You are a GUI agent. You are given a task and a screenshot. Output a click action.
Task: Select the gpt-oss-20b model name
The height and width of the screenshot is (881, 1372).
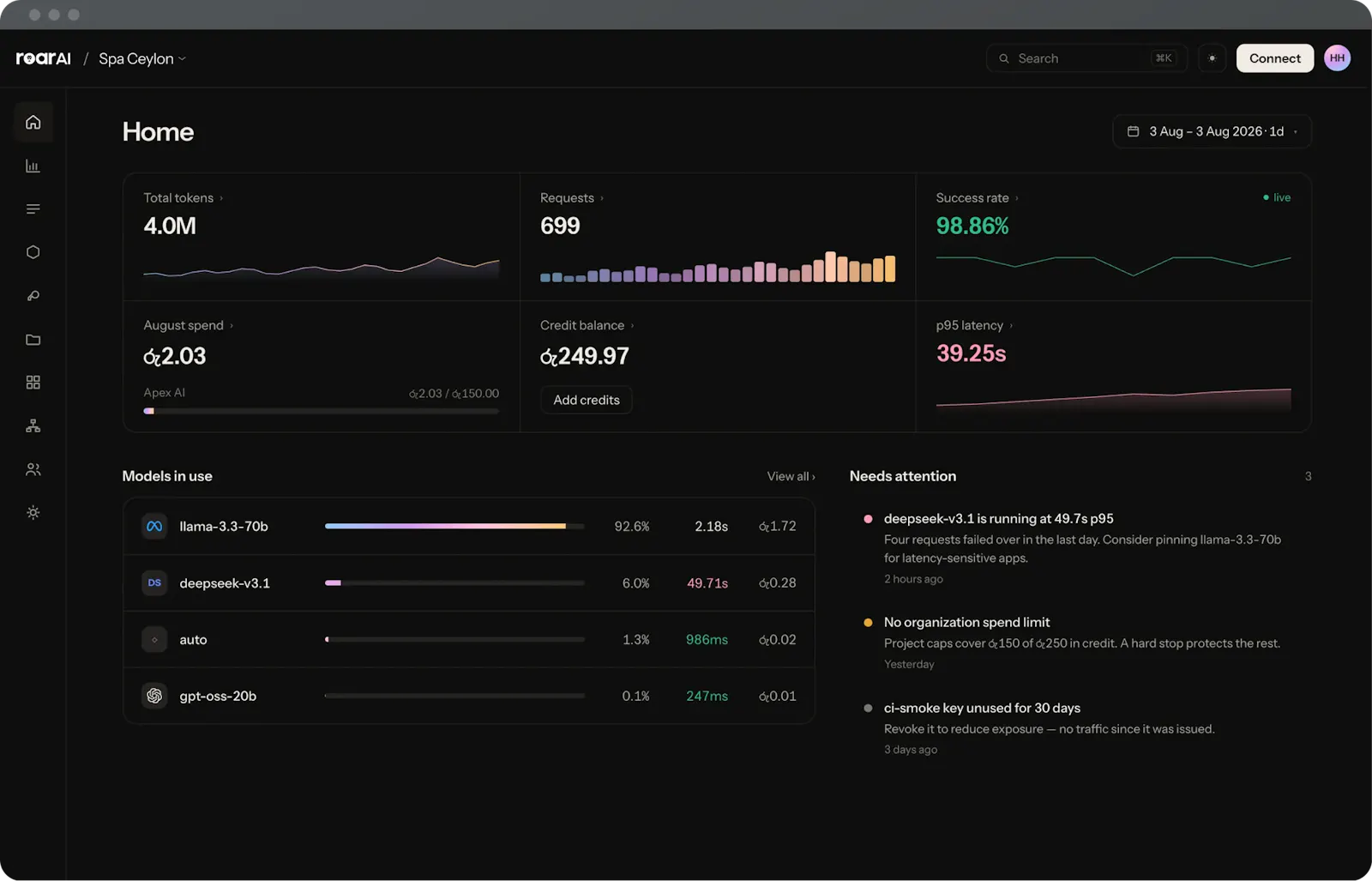click(218, 696)
